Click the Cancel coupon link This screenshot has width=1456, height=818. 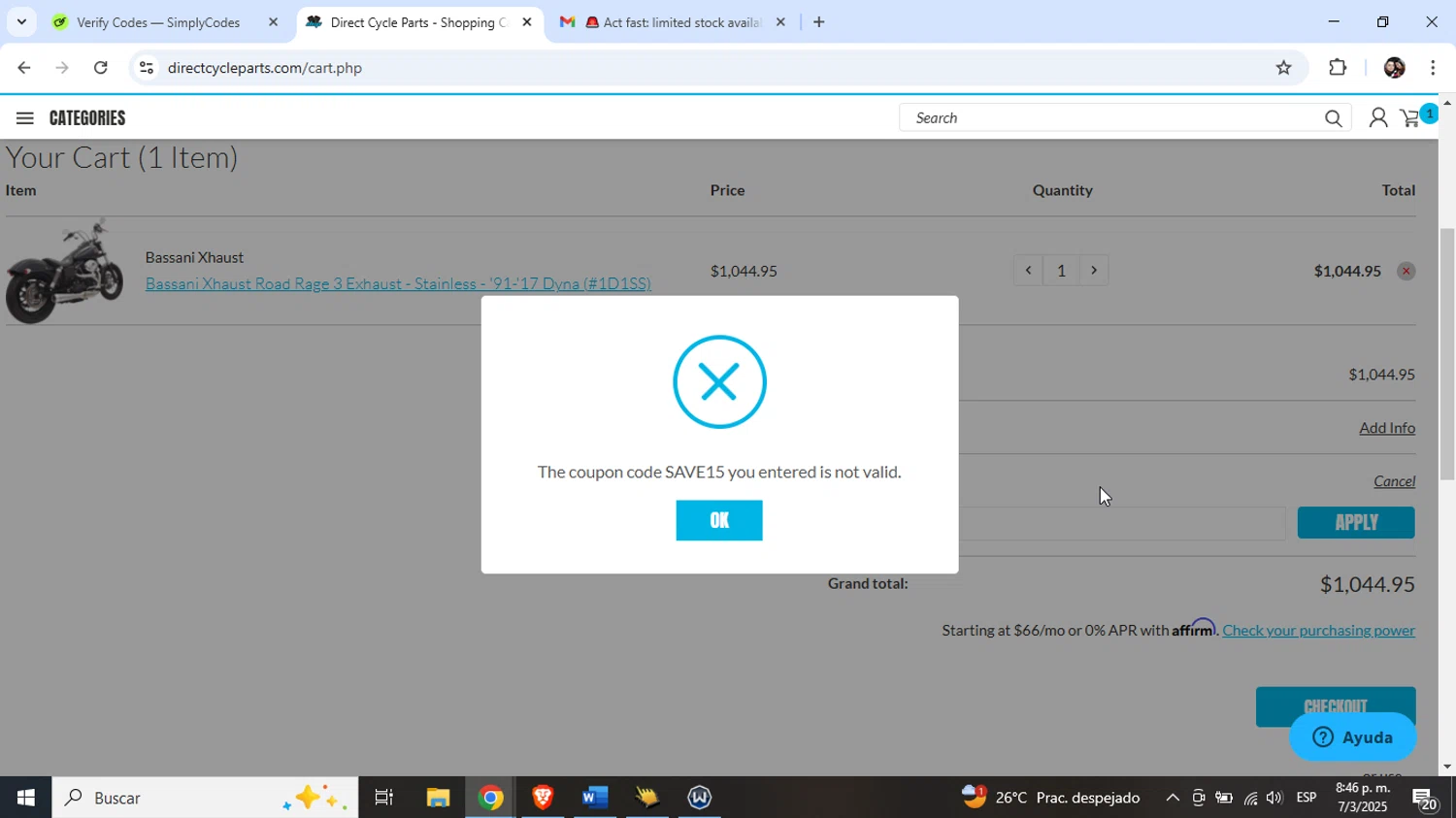1394,481
